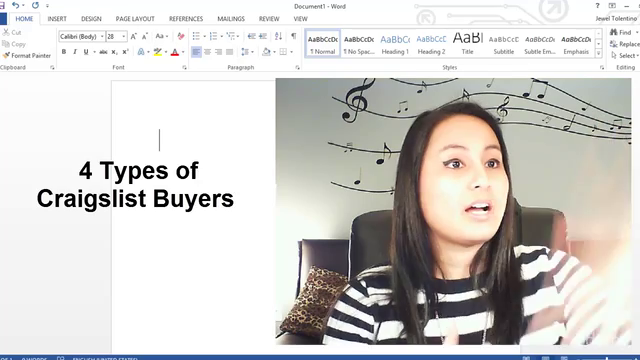Screen dimensions: 640x360
Task: Click the Ribbon Display Options icon
Action: point(612,6)
